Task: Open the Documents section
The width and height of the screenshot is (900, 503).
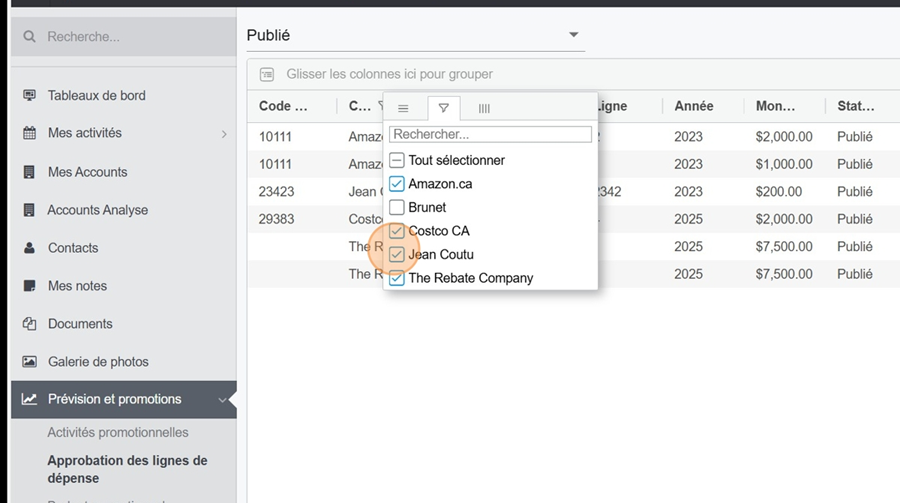Action: point(80,324)
